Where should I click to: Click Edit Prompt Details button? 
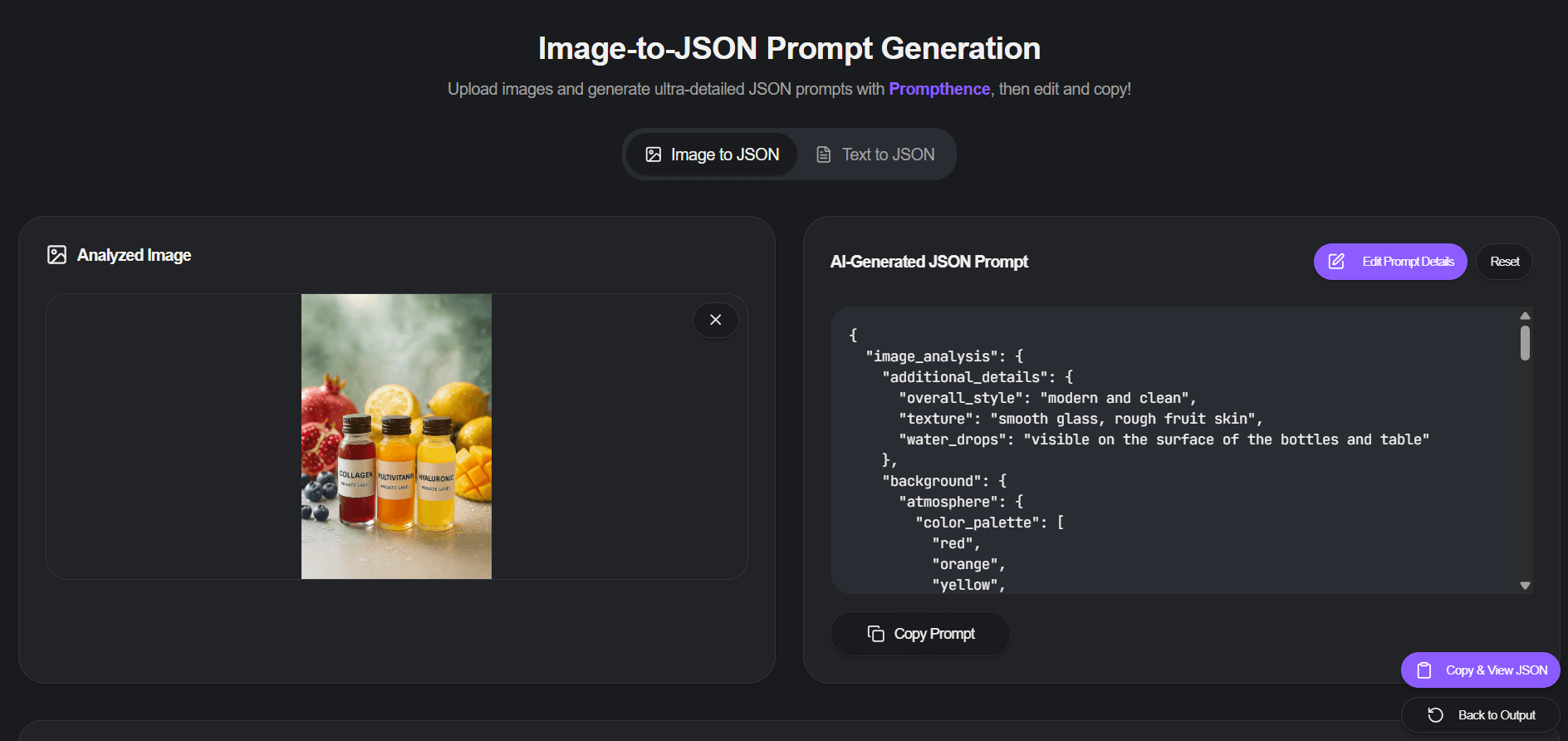click(1390, 262)
